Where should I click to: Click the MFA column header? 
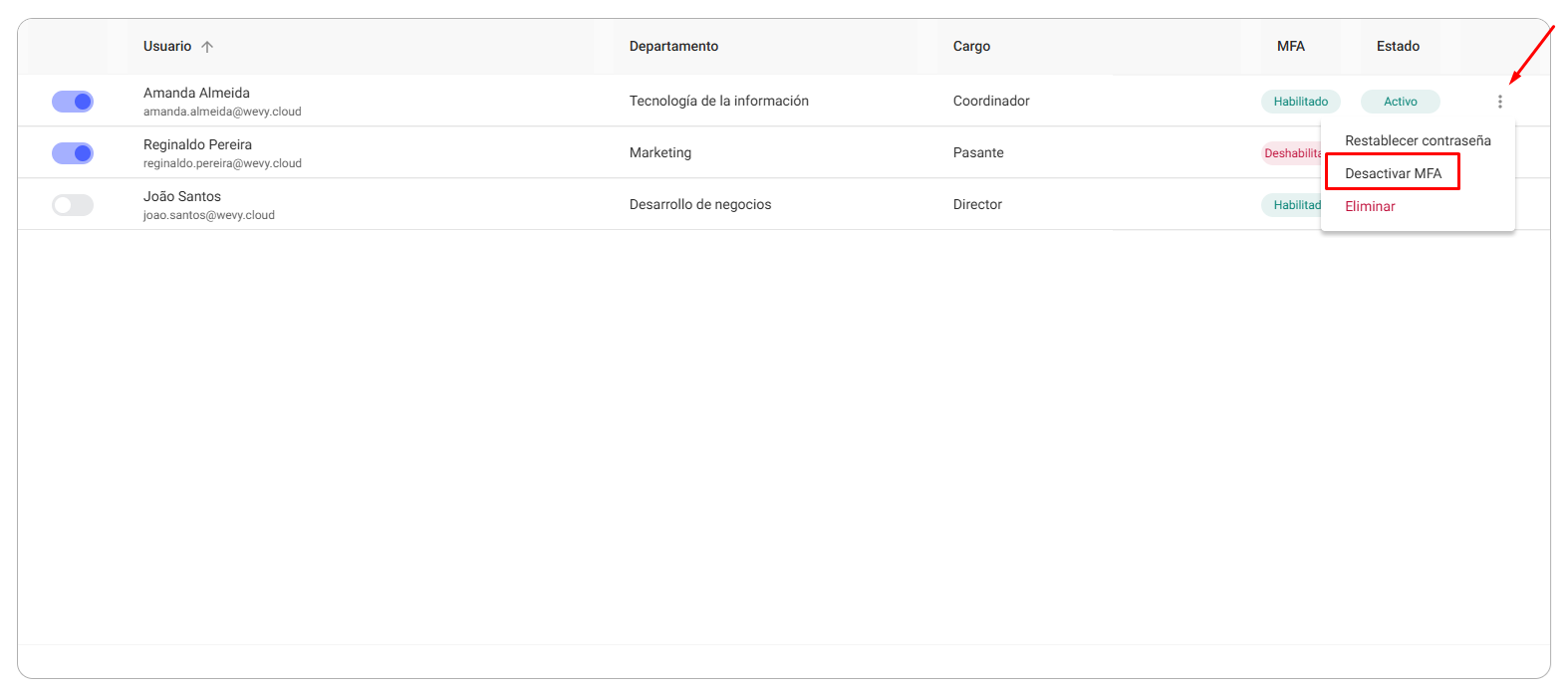click(x=1291, y=47)
